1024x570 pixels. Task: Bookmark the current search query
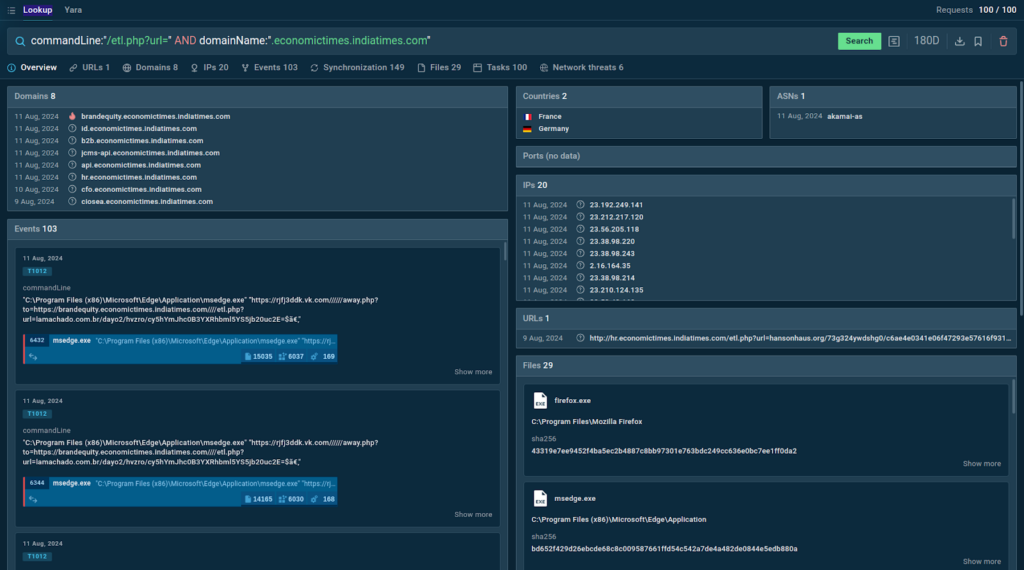pos(977,41)
